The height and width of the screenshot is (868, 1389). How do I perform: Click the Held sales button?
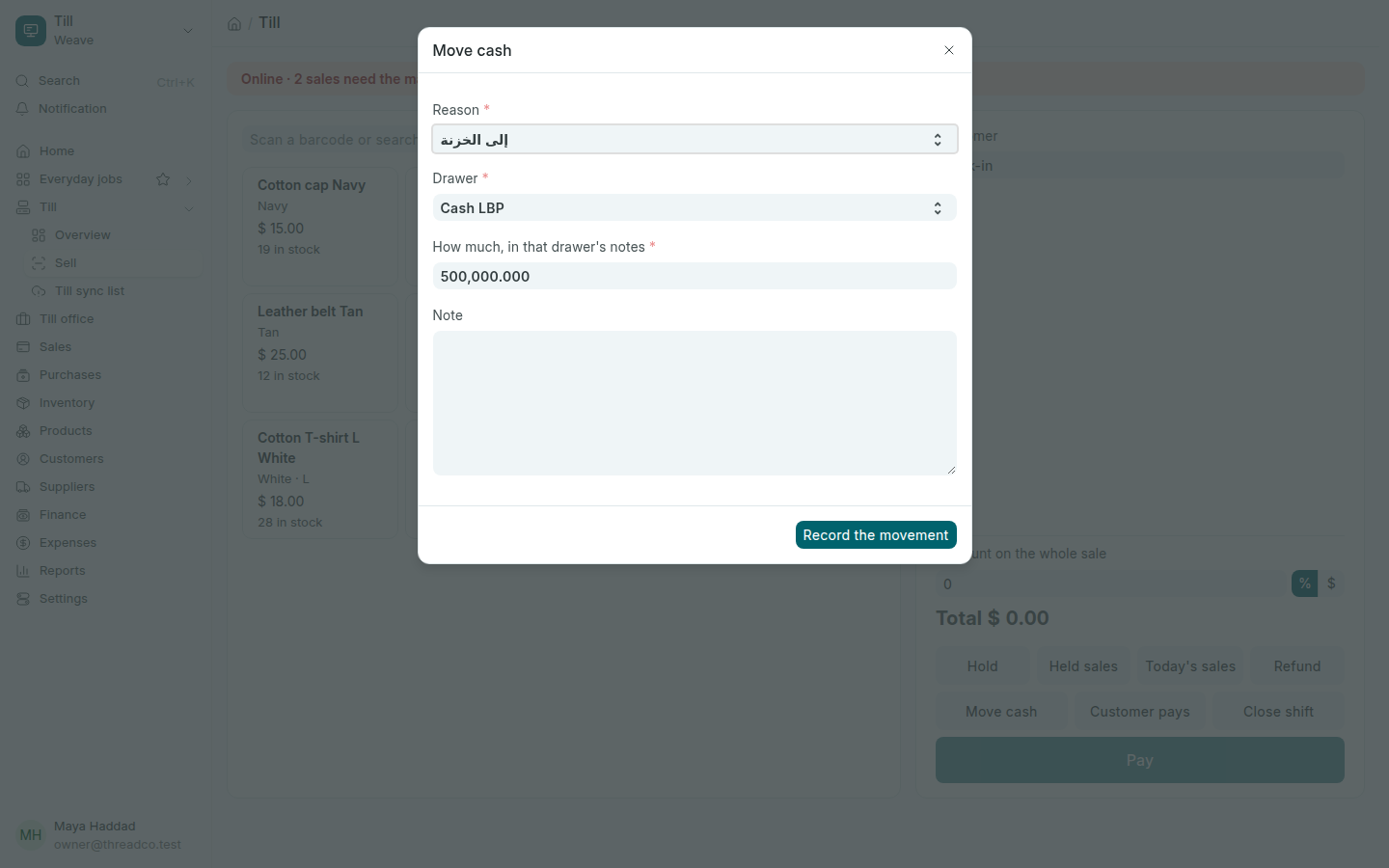tap(1083, 666)
